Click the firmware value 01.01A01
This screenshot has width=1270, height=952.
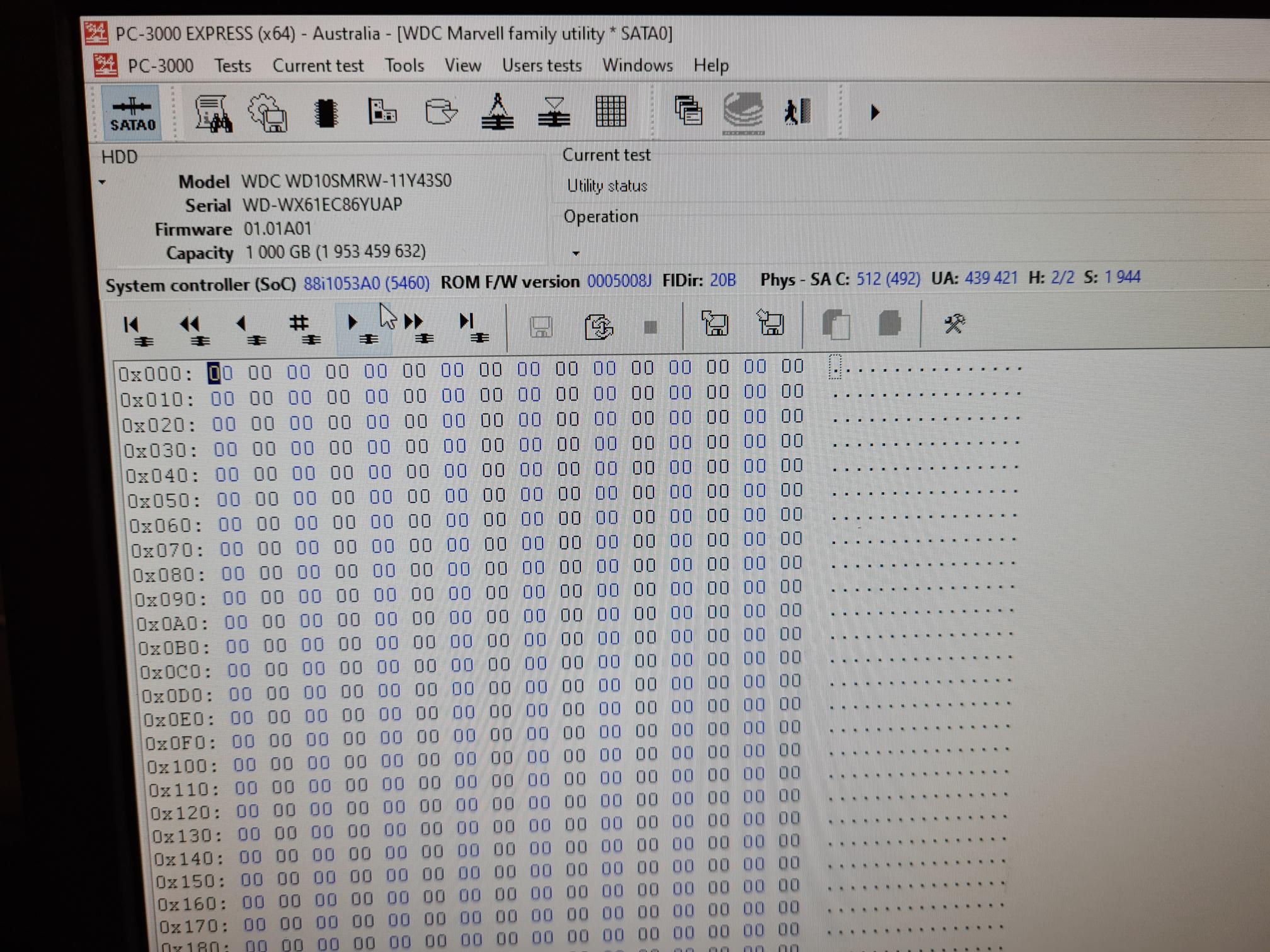(x=278, y=229)
